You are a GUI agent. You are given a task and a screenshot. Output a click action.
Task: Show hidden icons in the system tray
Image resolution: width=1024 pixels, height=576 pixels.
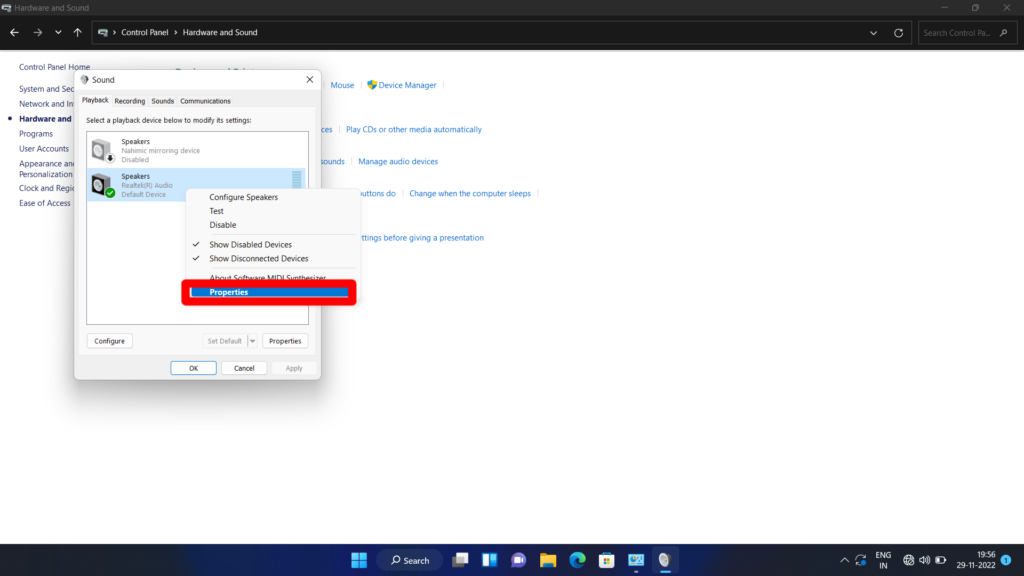[x=844, y=560]
